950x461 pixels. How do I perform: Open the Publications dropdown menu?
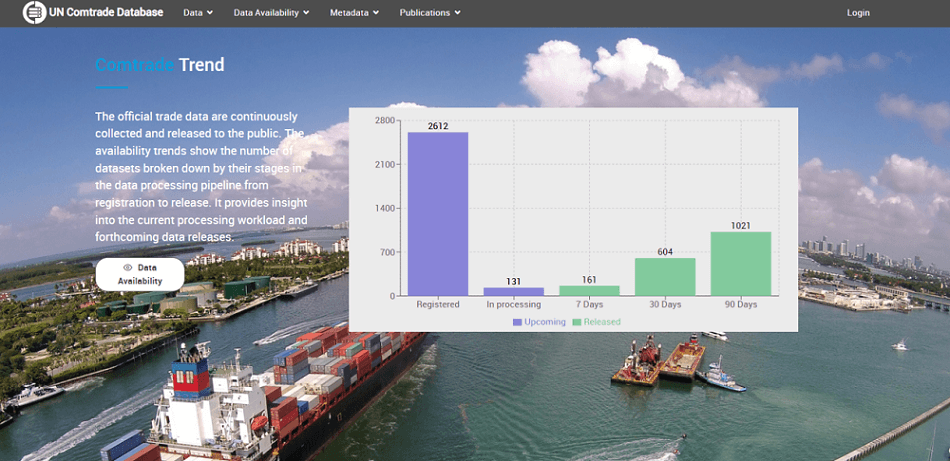click(x=430, y=13)
